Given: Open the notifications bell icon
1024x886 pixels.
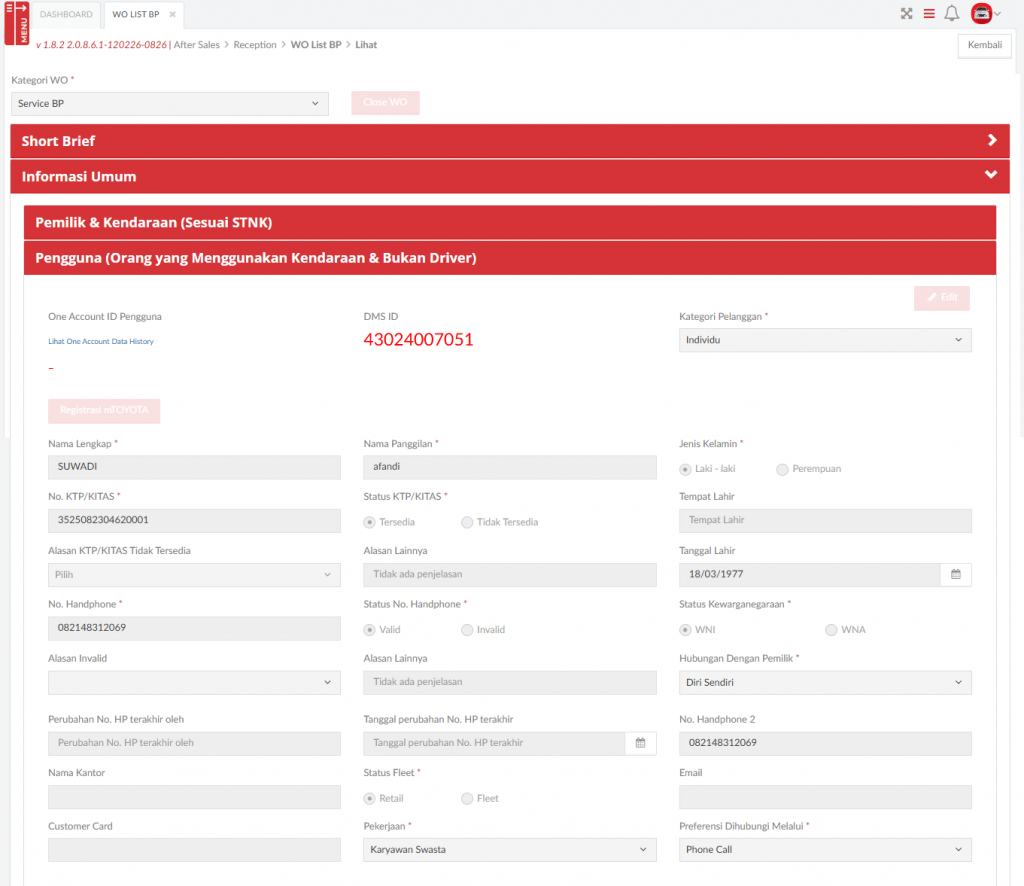Looking at the screenshot, I should 952,14.
